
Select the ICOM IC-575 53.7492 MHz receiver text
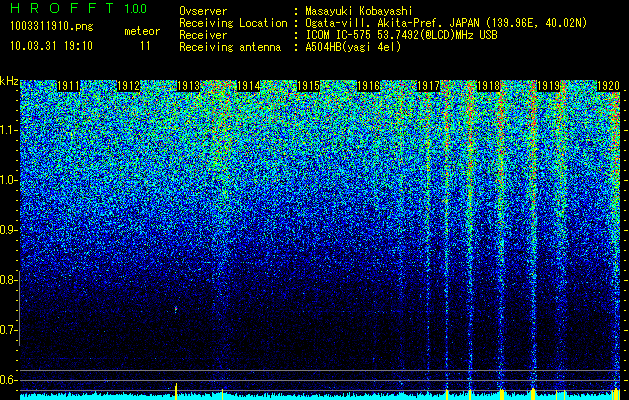point(401,35)
